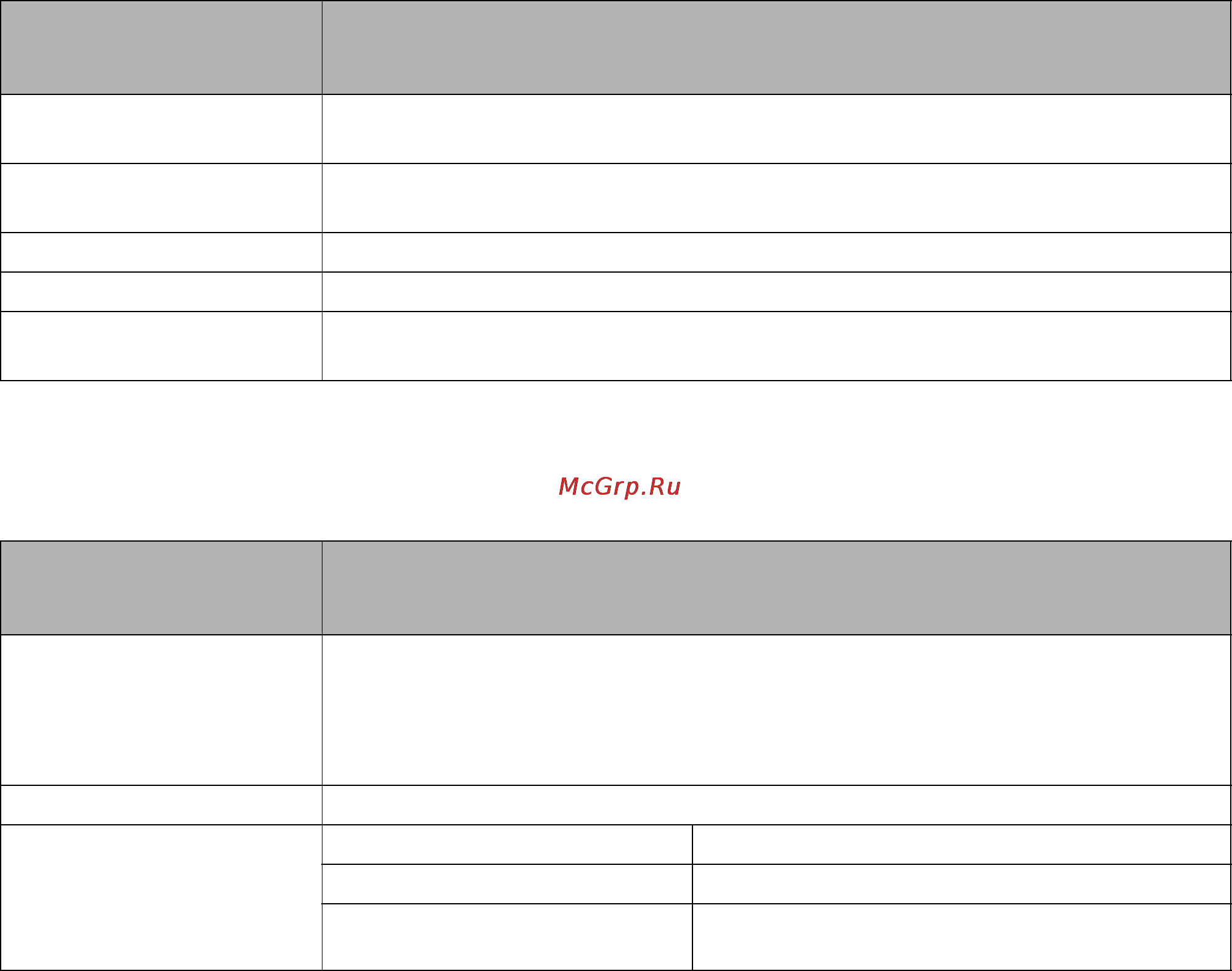Select the last-row wide cell of the upper table
This screenshot has height=971, width=1232.
(776, 346)
